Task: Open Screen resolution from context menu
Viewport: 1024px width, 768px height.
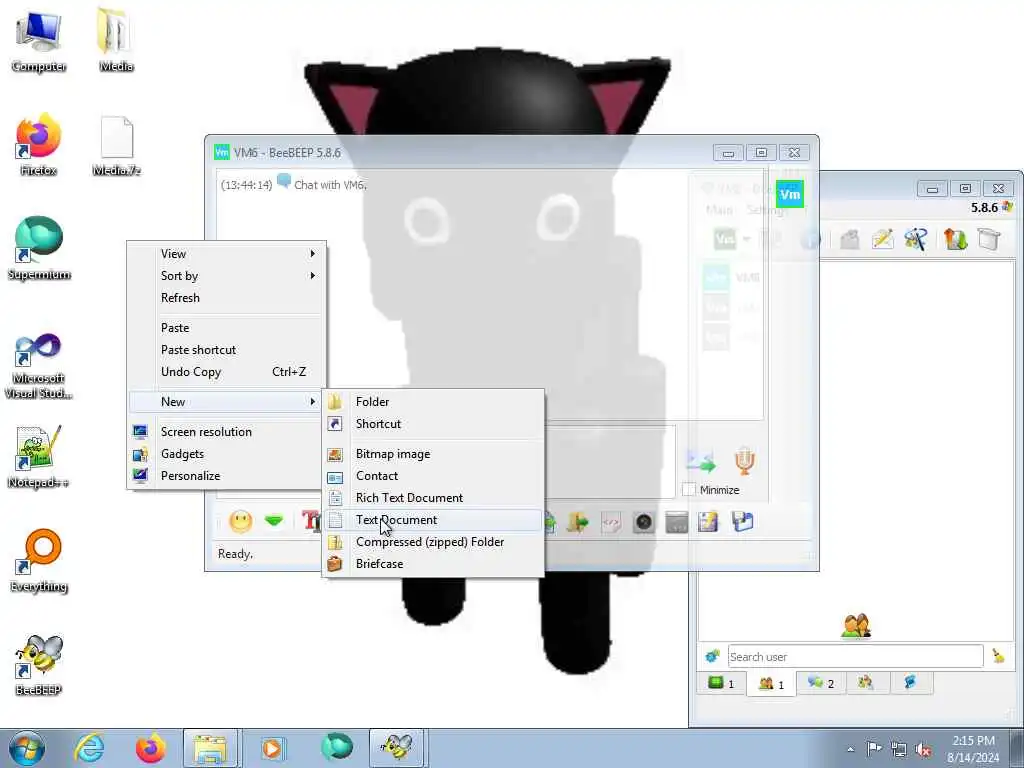Action: click(226, 432)
